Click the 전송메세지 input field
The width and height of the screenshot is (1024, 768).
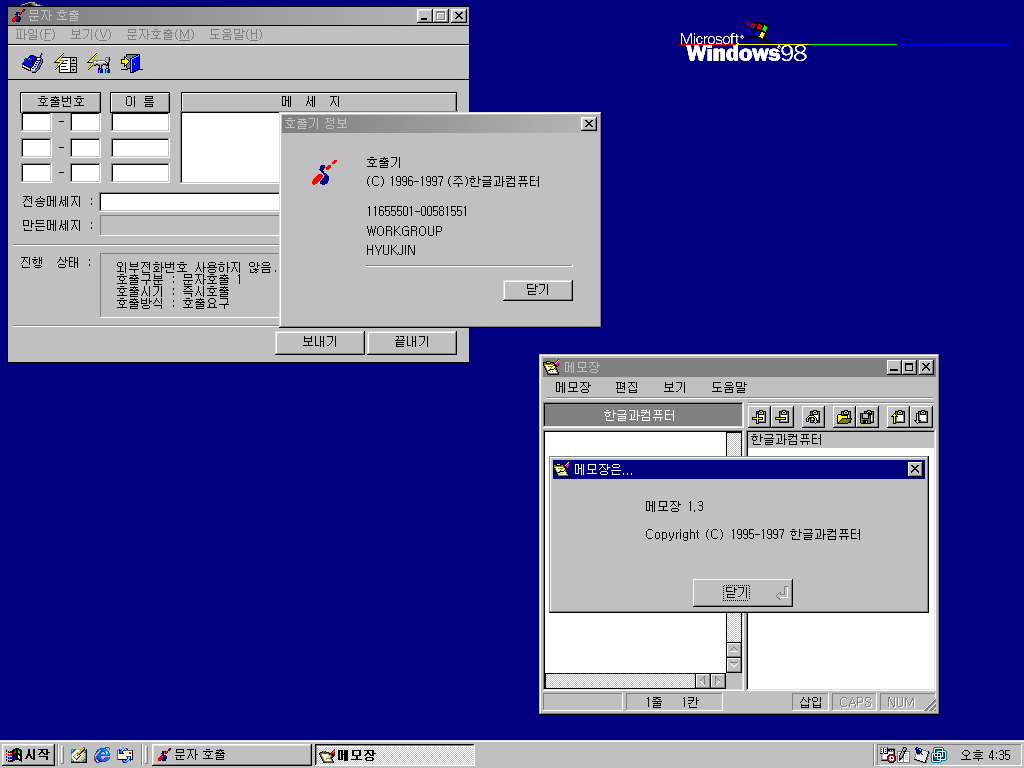tap(189, 202)
